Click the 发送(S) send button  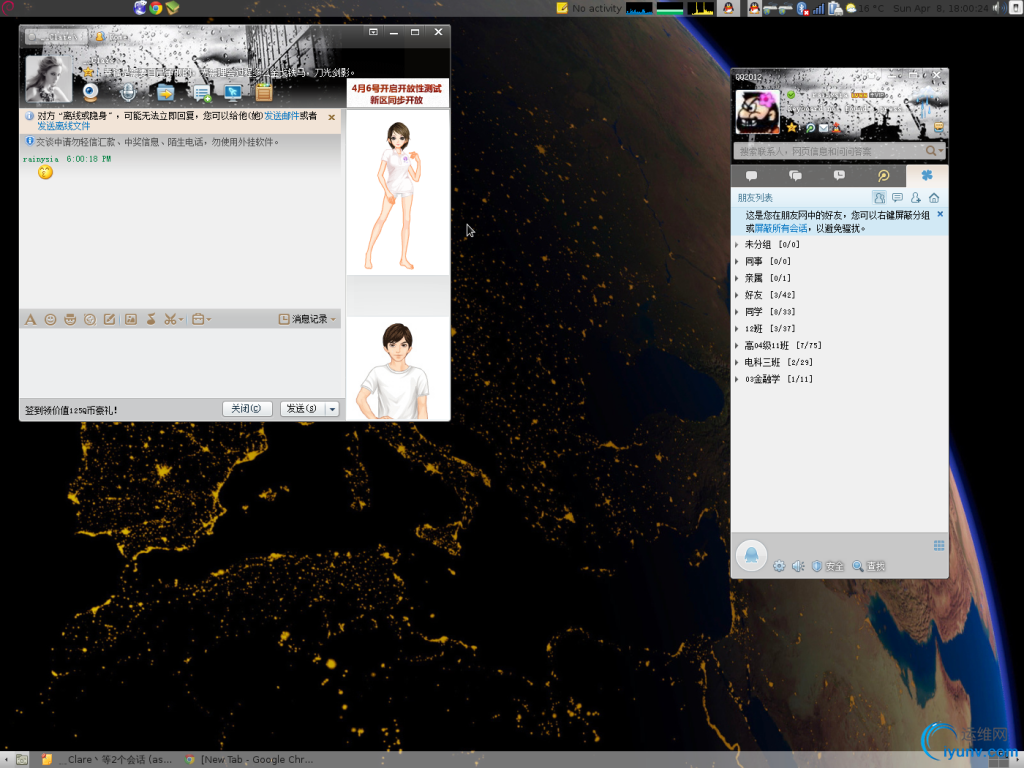302,409
